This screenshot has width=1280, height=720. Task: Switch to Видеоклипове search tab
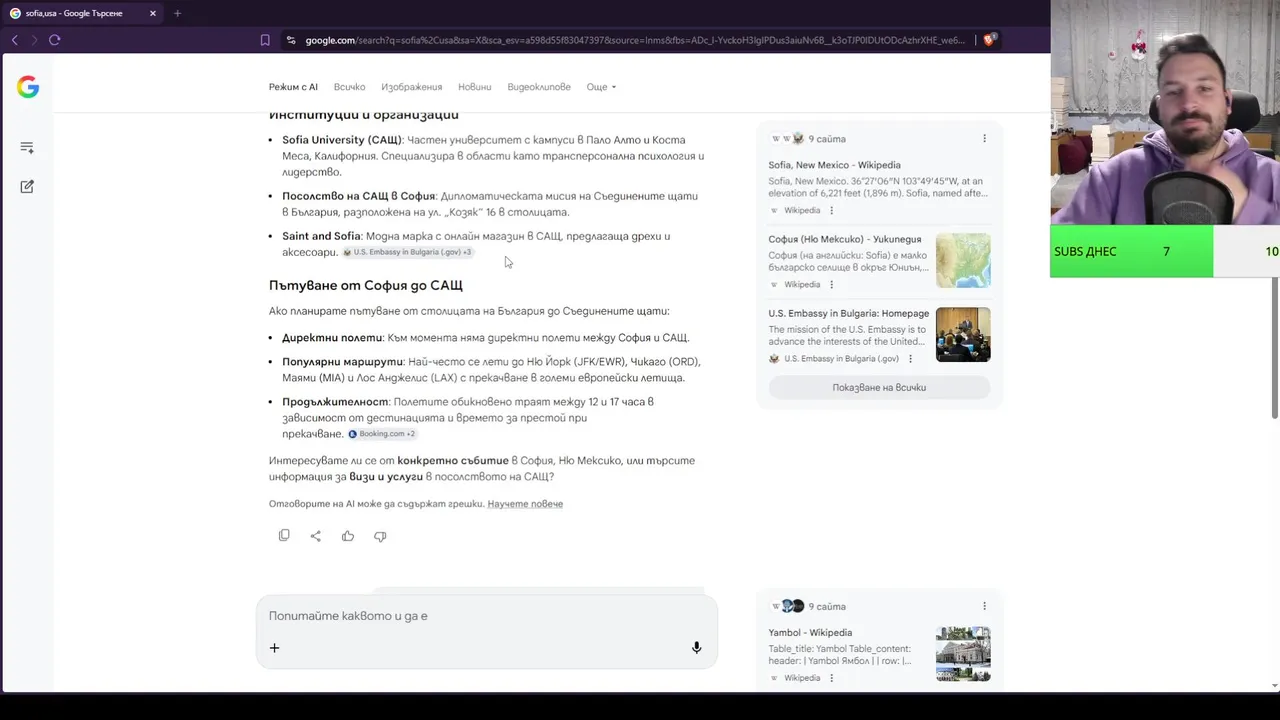click(539, 87)
